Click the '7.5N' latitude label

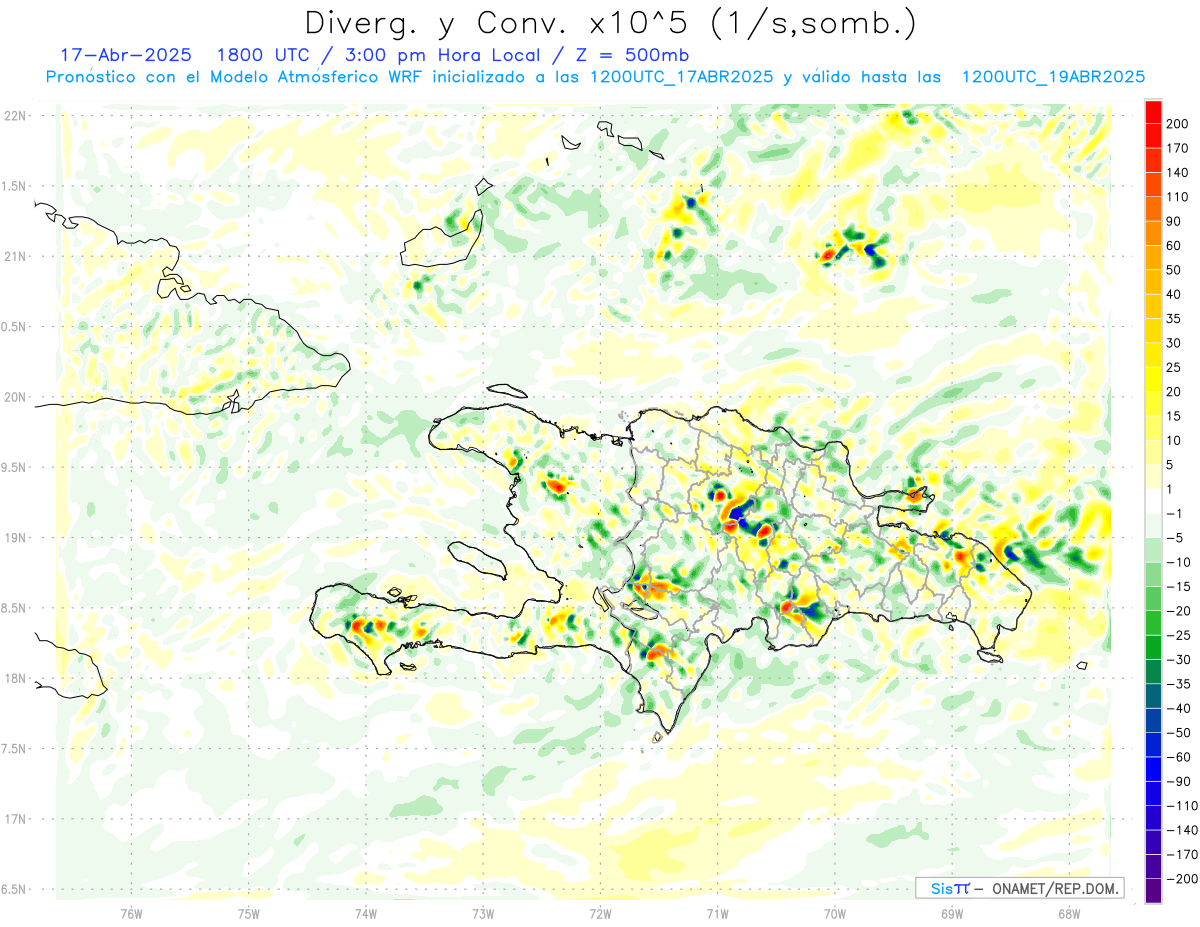pos(14,749)
